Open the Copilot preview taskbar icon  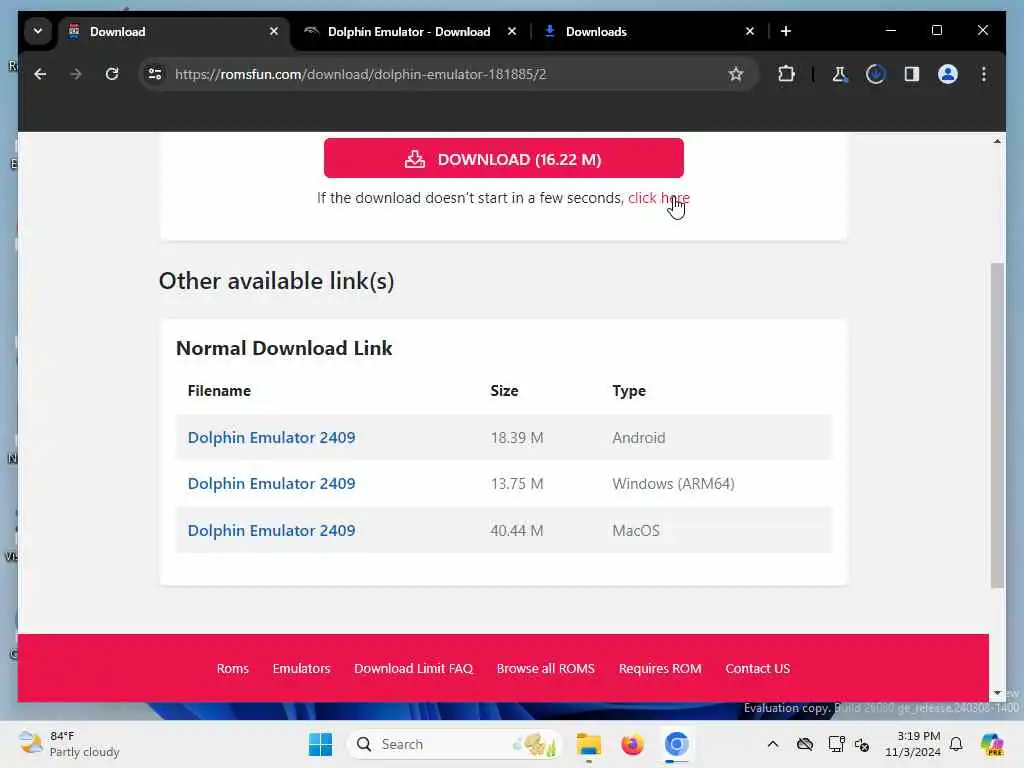[x=992, y=744]
